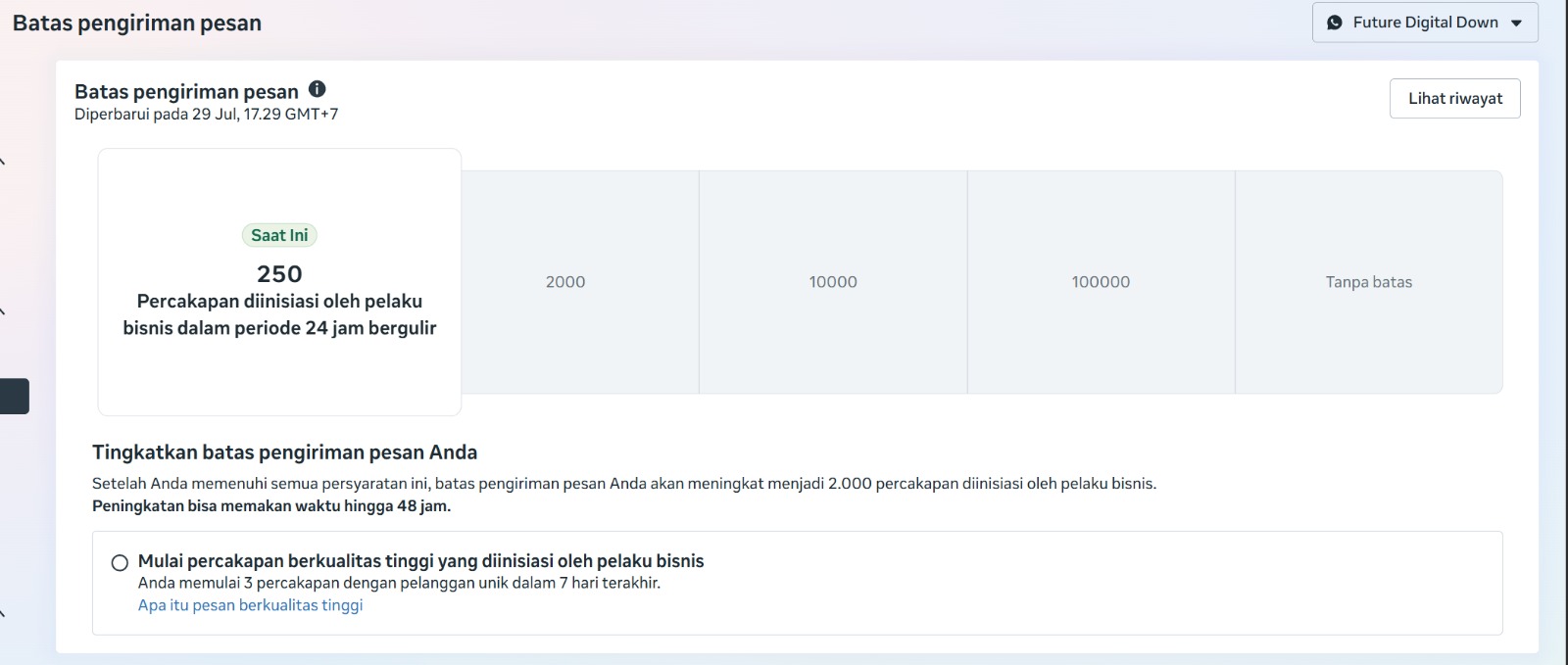Open the Future Digital Down account dropdown
This screenshot has height=665, width=1568.
[x=1425, y=23]
